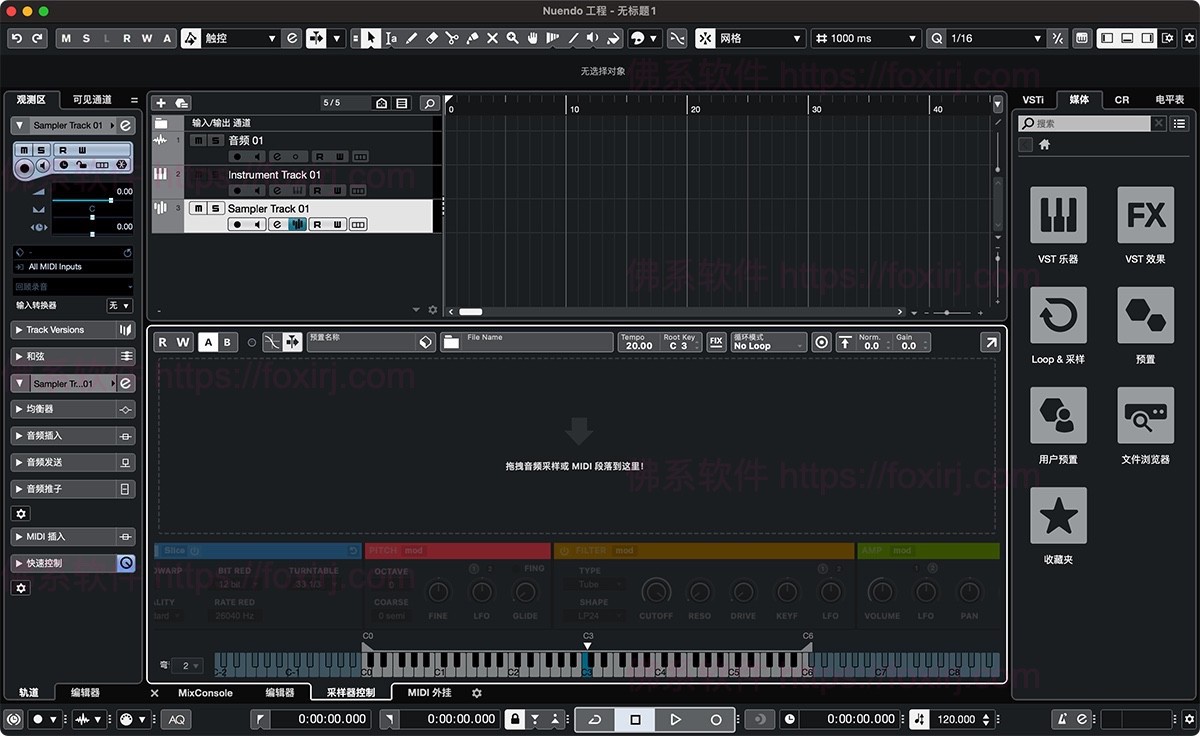
Task: Select the Object Selection arrow tool
Action: click(370, 38)
